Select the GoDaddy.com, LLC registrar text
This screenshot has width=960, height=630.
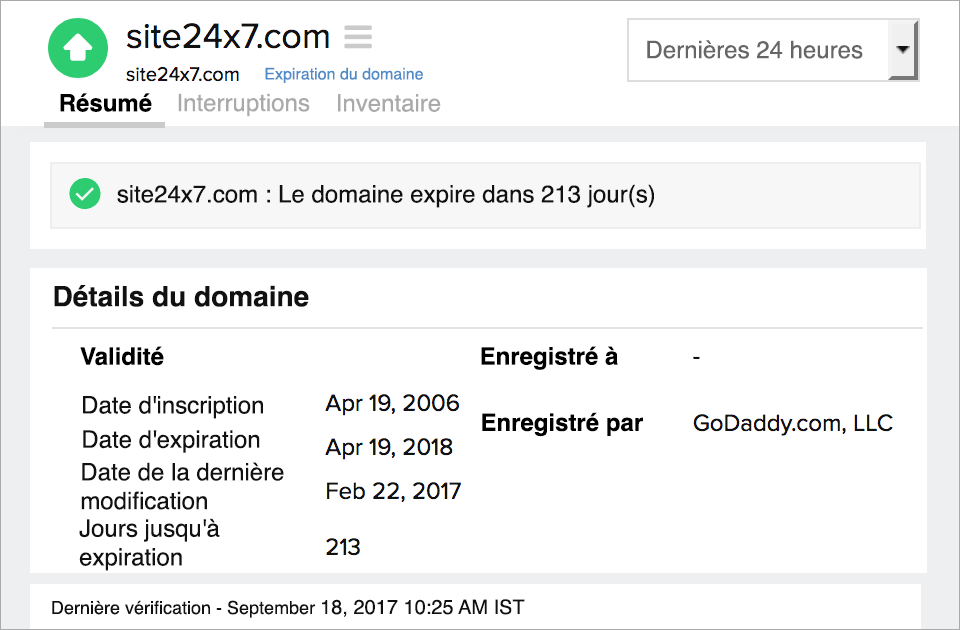point(793,423)
